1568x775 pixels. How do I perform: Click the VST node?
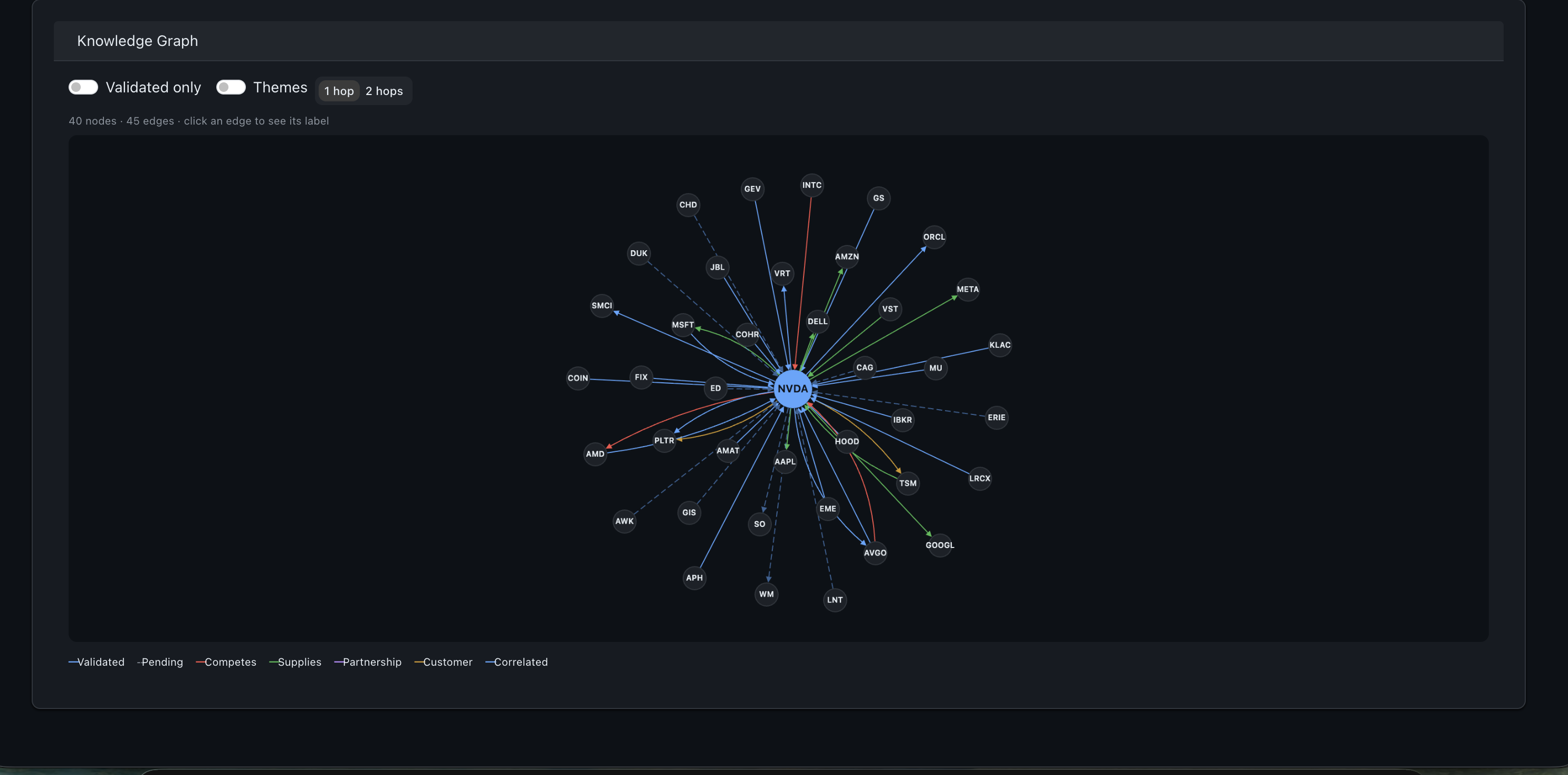pyautogui.click(x=890, y=309)
